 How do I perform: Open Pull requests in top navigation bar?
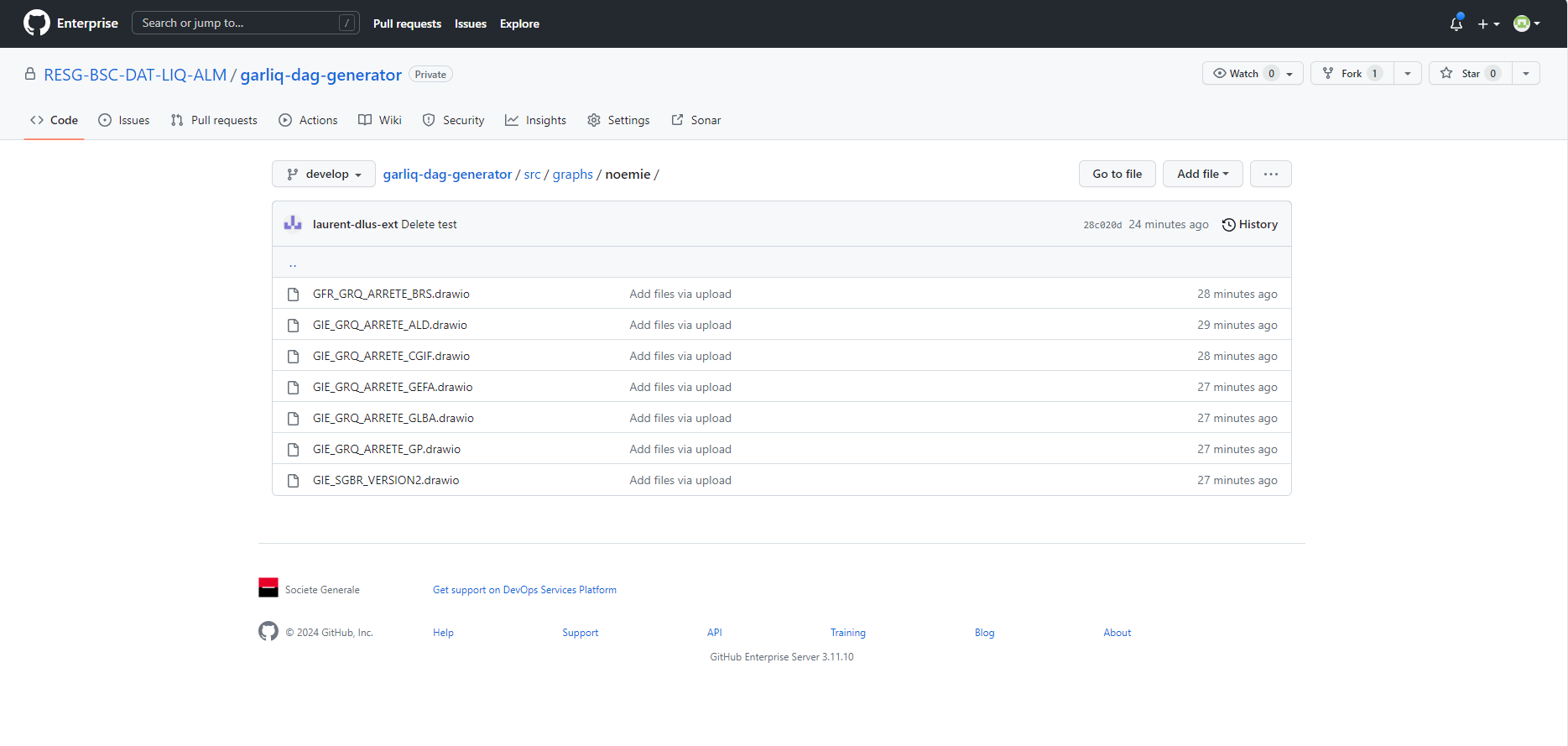point(407,23)
